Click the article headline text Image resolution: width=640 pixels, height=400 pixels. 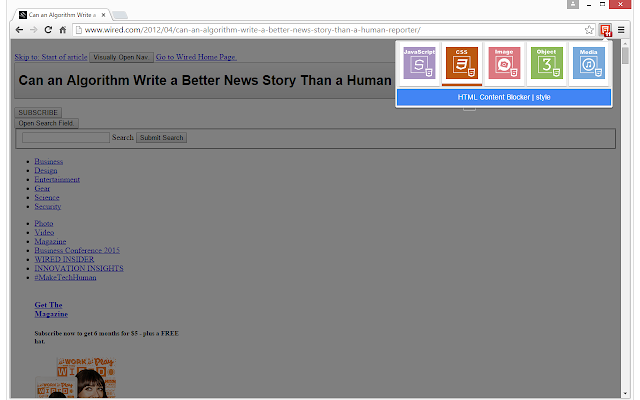pyautogui.click(x=205, y=80)
